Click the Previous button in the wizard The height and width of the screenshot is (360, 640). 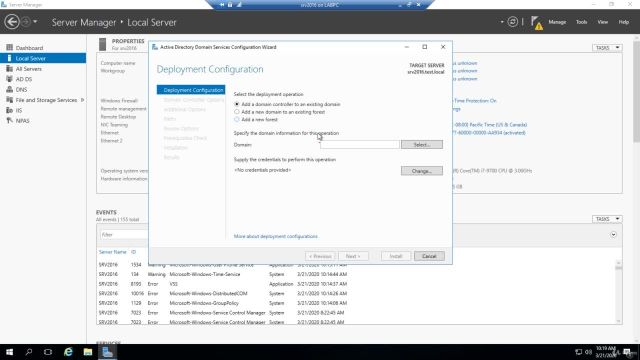point(320,256)
